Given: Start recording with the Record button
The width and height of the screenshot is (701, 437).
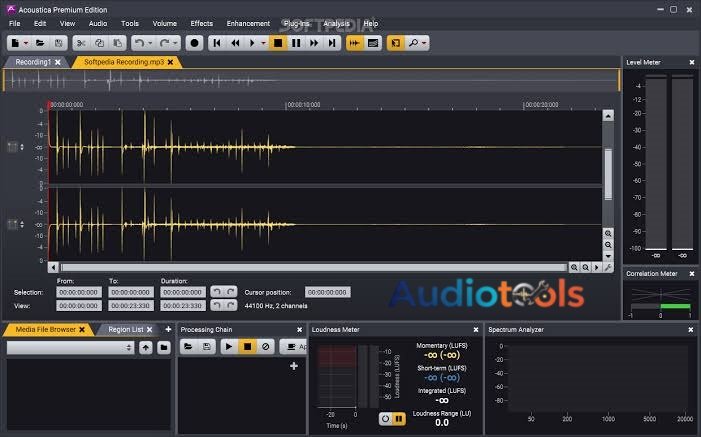Looking at the screenshot, I should (194, 43).
